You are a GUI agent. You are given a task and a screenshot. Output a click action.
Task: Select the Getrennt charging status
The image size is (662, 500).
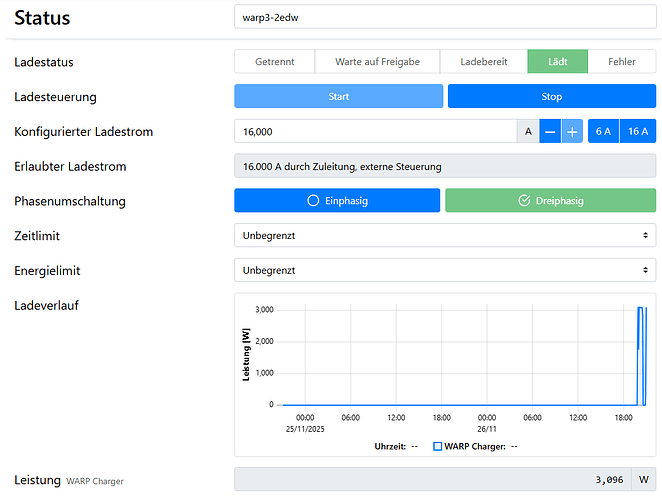coord(274,62)
